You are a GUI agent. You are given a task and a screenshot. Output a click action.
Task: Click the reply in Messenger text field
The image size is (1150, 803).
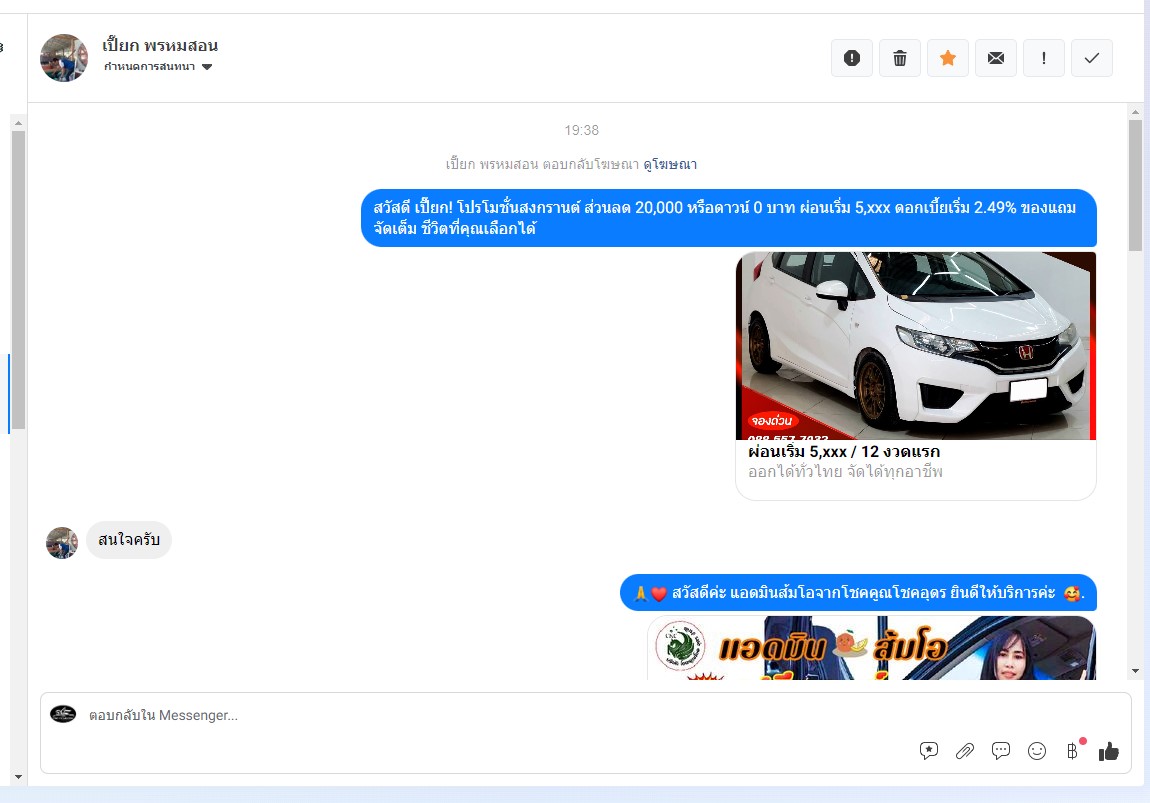(500, 715)
